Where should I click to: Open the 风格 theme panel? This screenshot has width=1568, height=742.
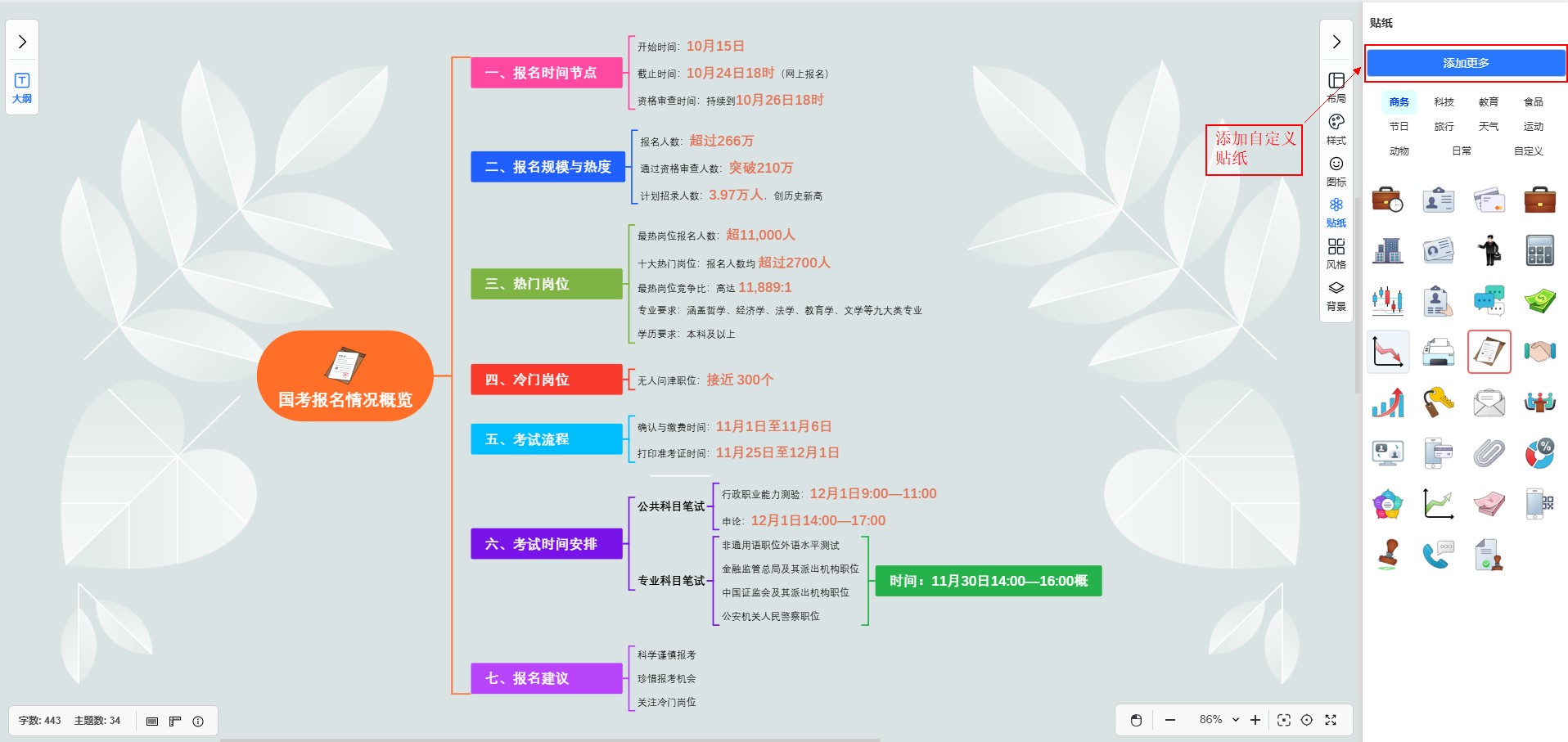coord(1336,254)
